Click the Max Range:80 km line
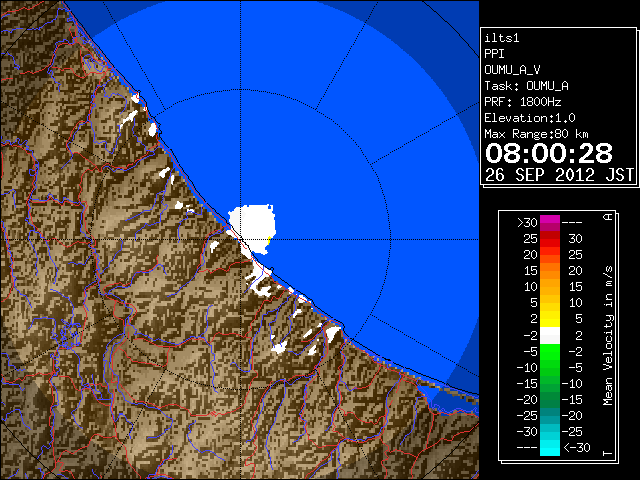This screenshot has height=480, width=640. 536,134
